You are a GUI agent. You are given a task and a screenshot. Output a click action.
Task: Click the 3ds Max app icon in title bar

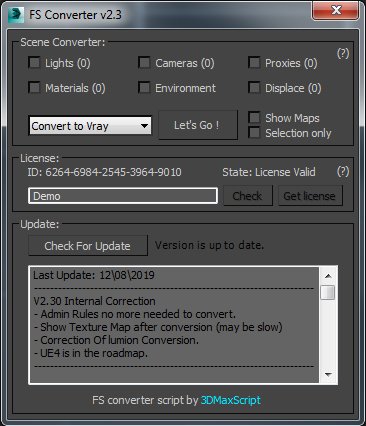[16, 15]
